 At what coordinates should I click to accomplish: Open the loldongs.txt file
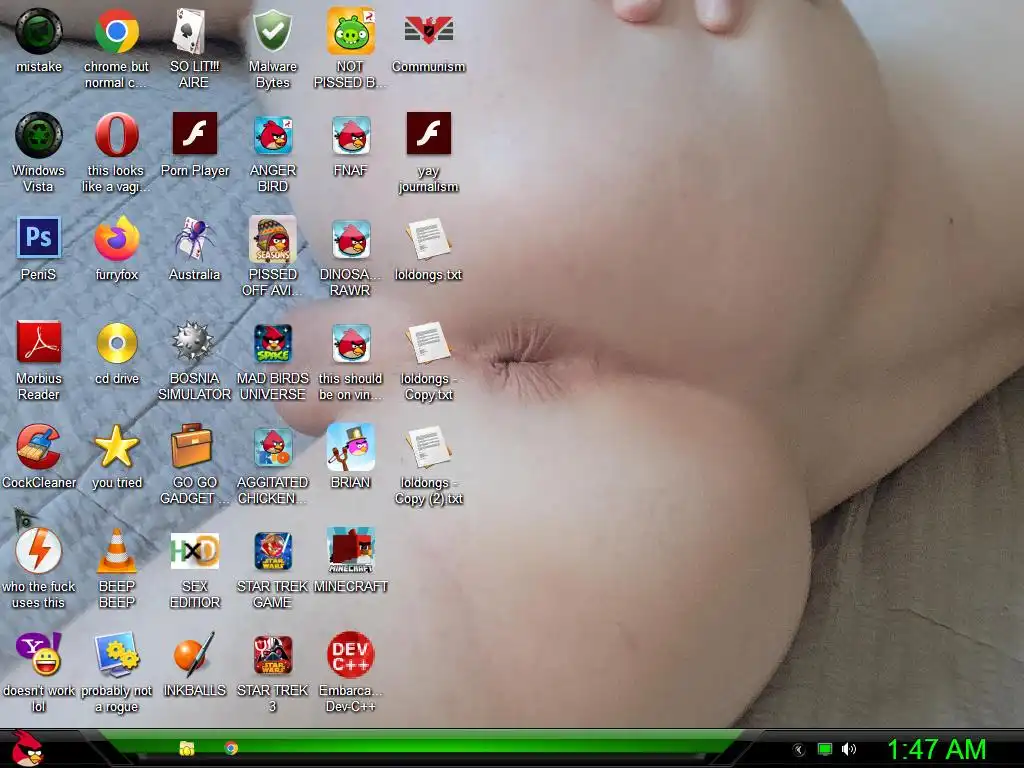(x=428, y=239)
